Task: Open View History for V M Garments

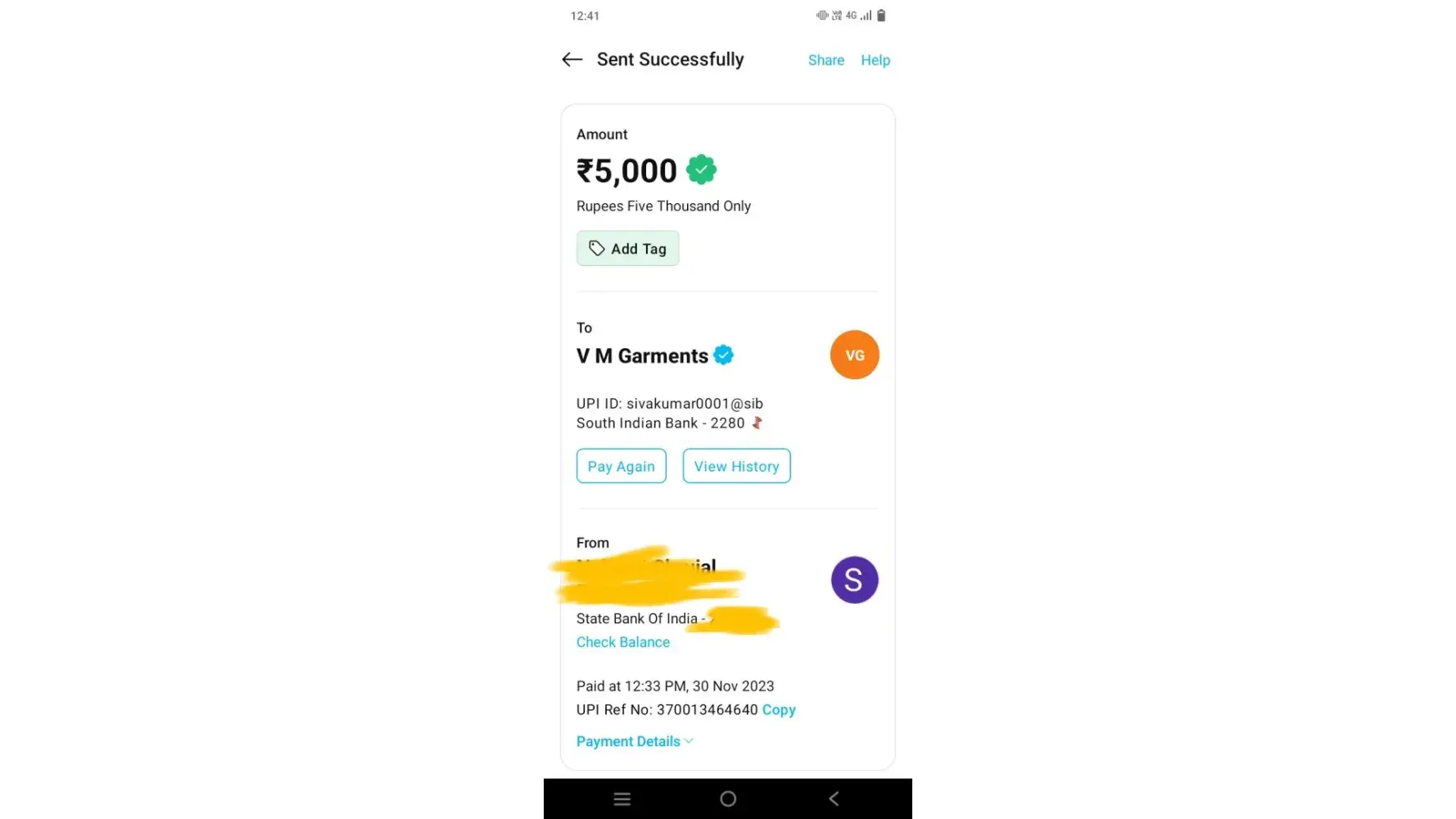Action: point(736,466)
